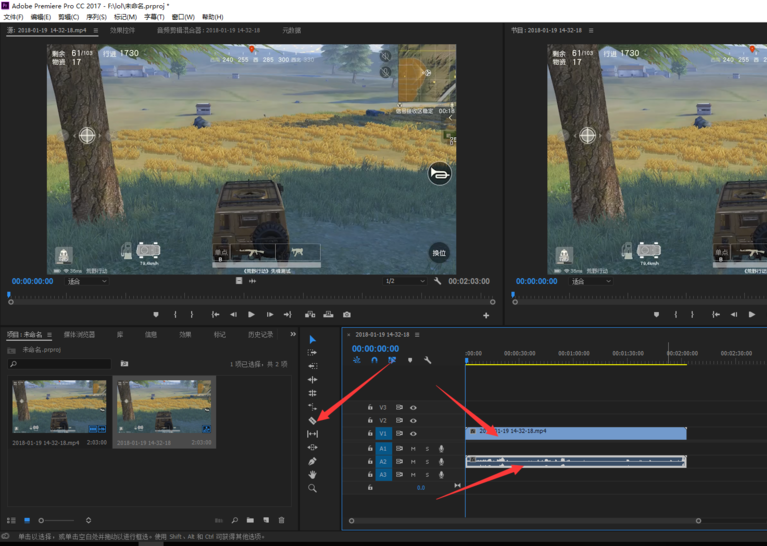Switch to the 媒体浏览器 tab
The height and width of the screenshot is (546, 767).
pos(80,335)
